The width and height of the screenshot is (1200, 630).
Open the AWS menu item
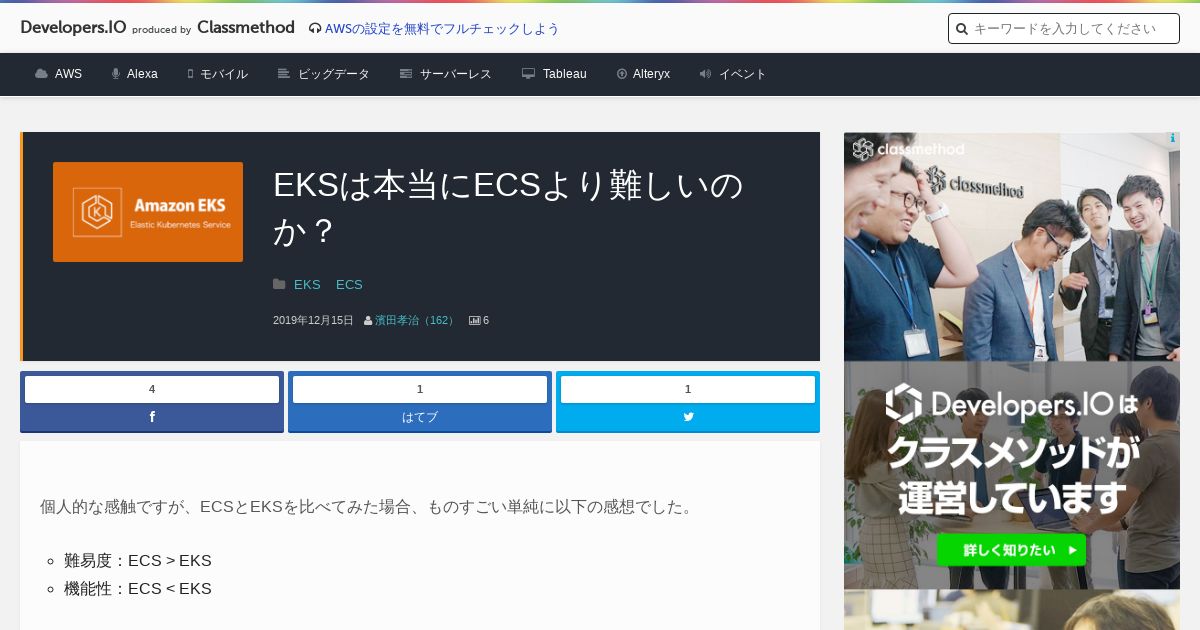click(x=68, y=74)
